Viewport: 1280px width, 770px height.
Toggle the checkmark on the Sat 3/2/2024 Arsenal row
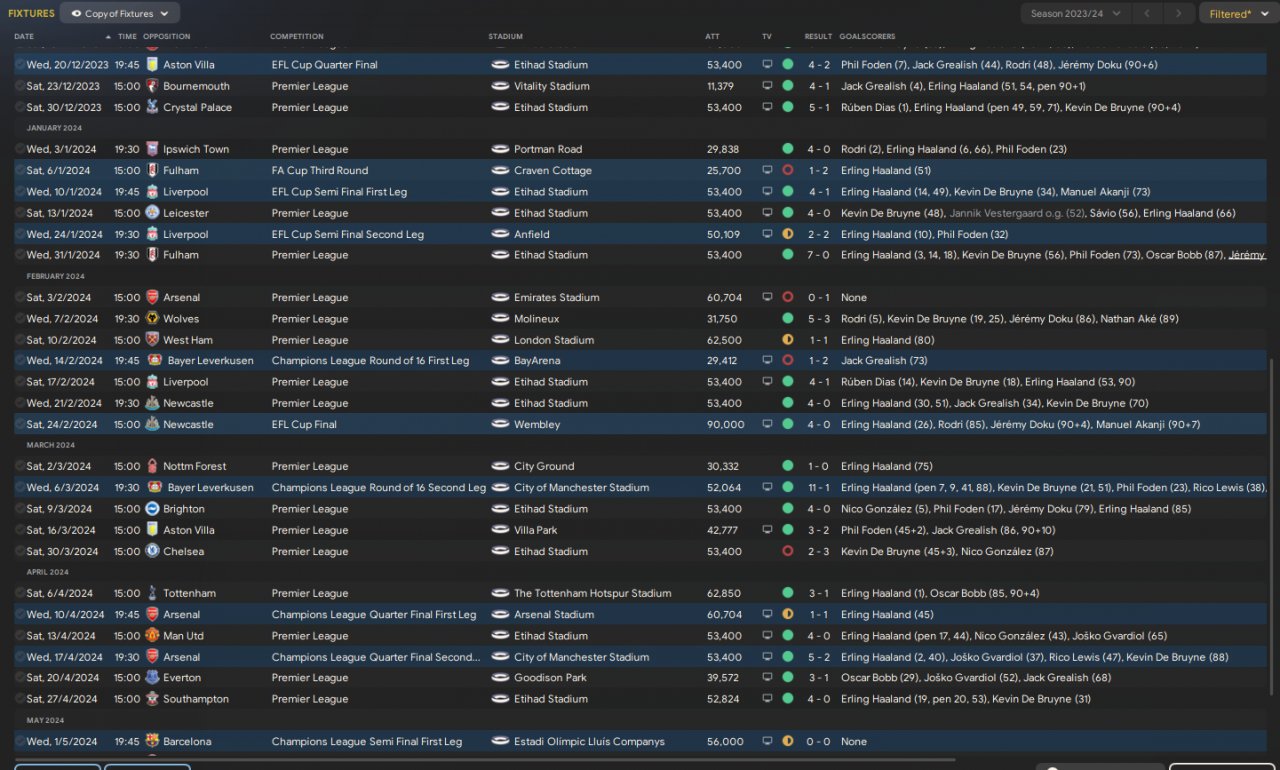tap(20, 298)
